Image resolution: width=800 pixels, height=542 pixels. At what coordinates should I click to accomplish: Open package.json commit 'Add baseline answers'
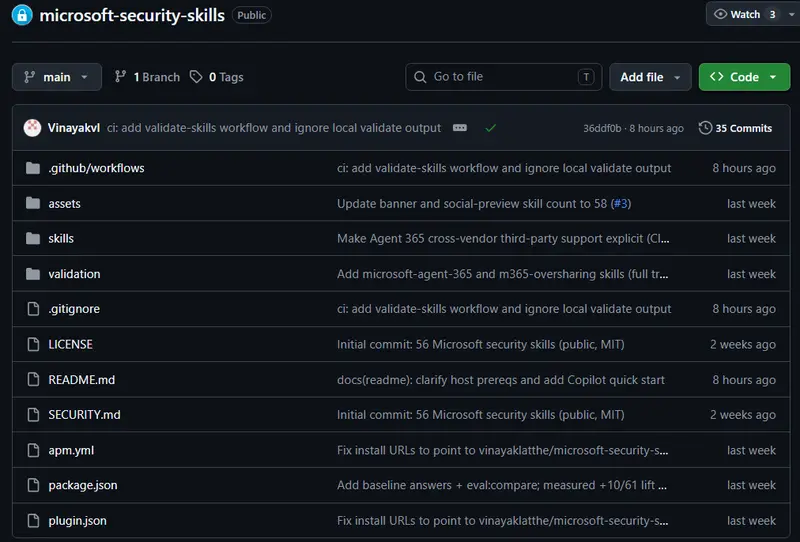click(x=502, y=485)
